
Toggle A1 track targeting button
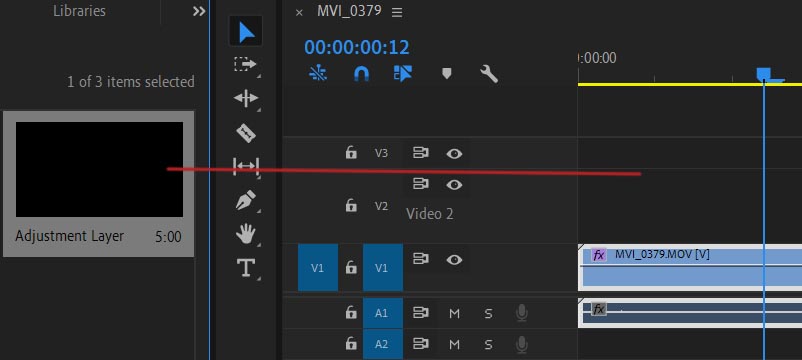[383, 313]
